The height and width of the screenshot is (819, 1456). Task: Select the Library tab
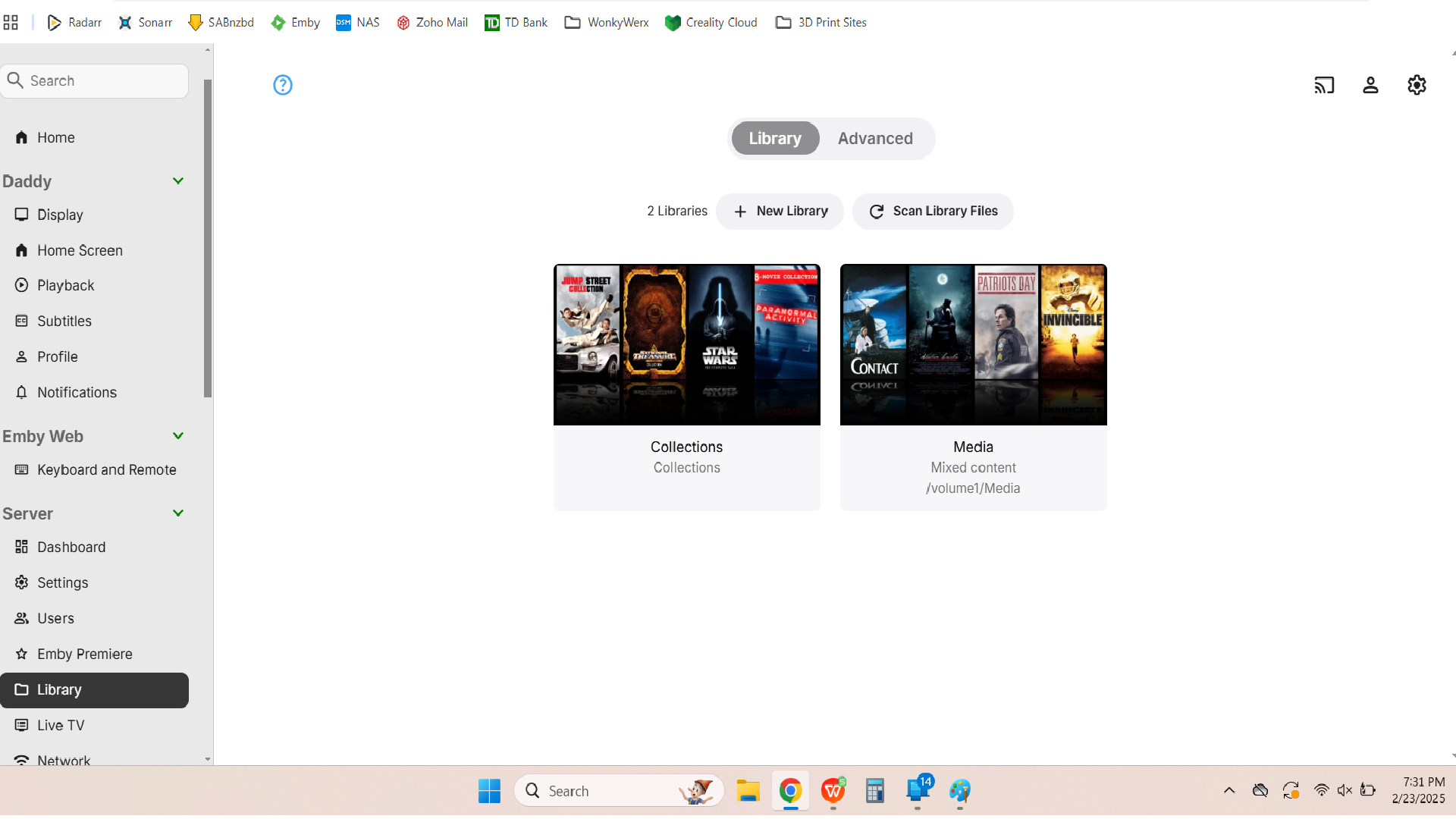coord(774,138)
